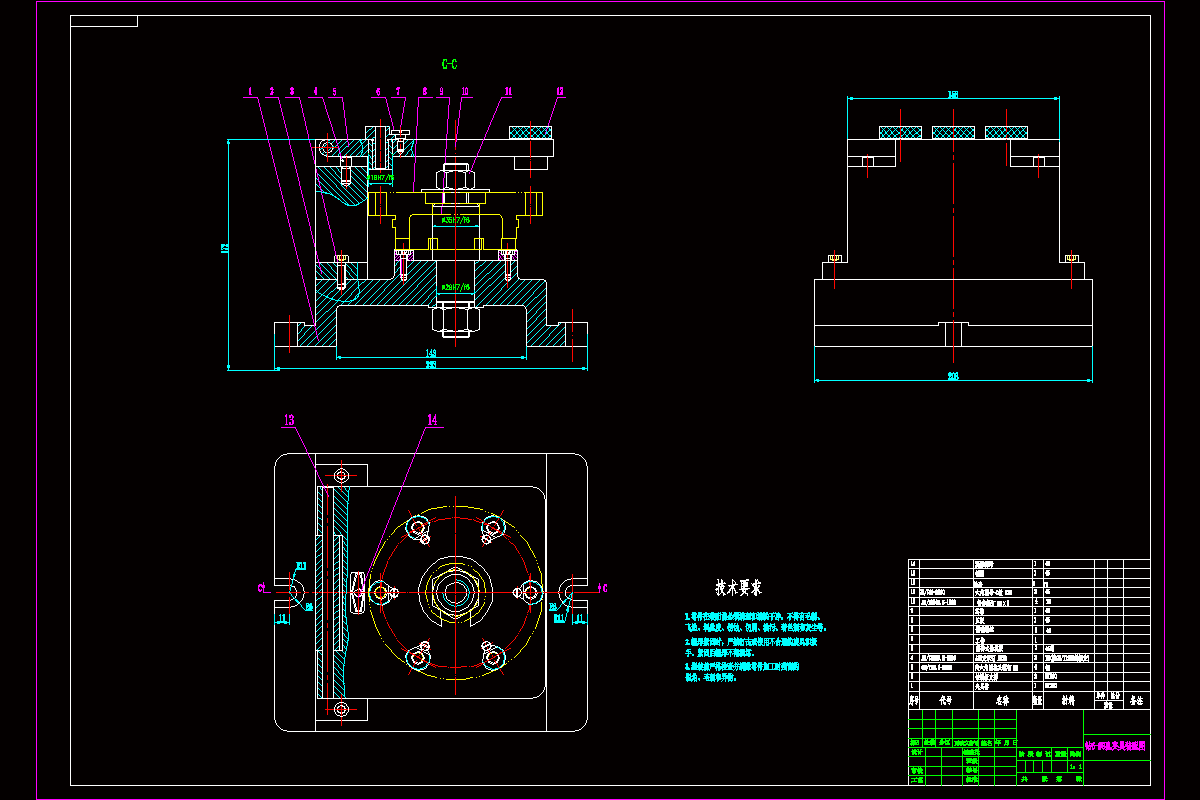Select part balloon number 10
This screenshot has height=800, width=1200.
click(465, 92)
